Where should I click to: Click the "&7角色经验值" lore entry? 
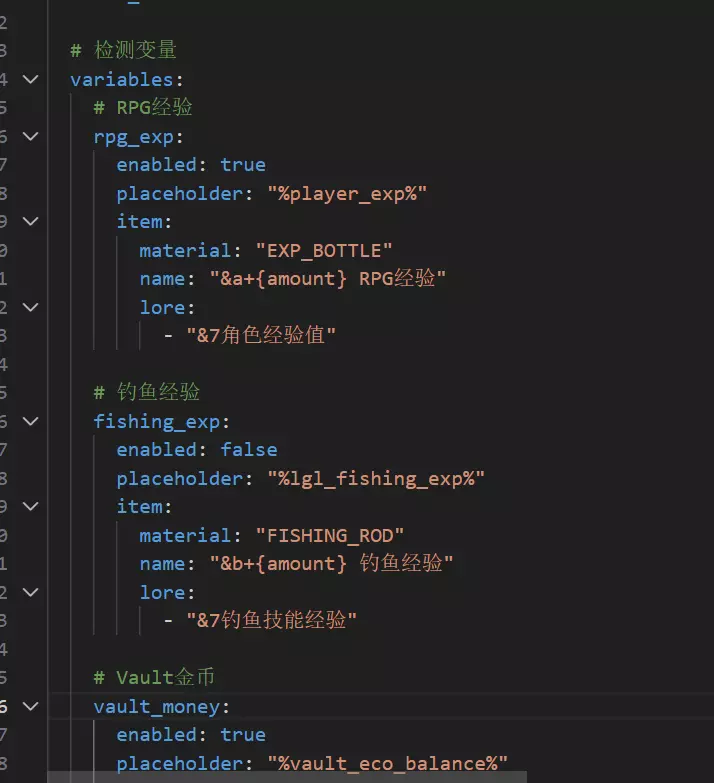click(261, 335)
